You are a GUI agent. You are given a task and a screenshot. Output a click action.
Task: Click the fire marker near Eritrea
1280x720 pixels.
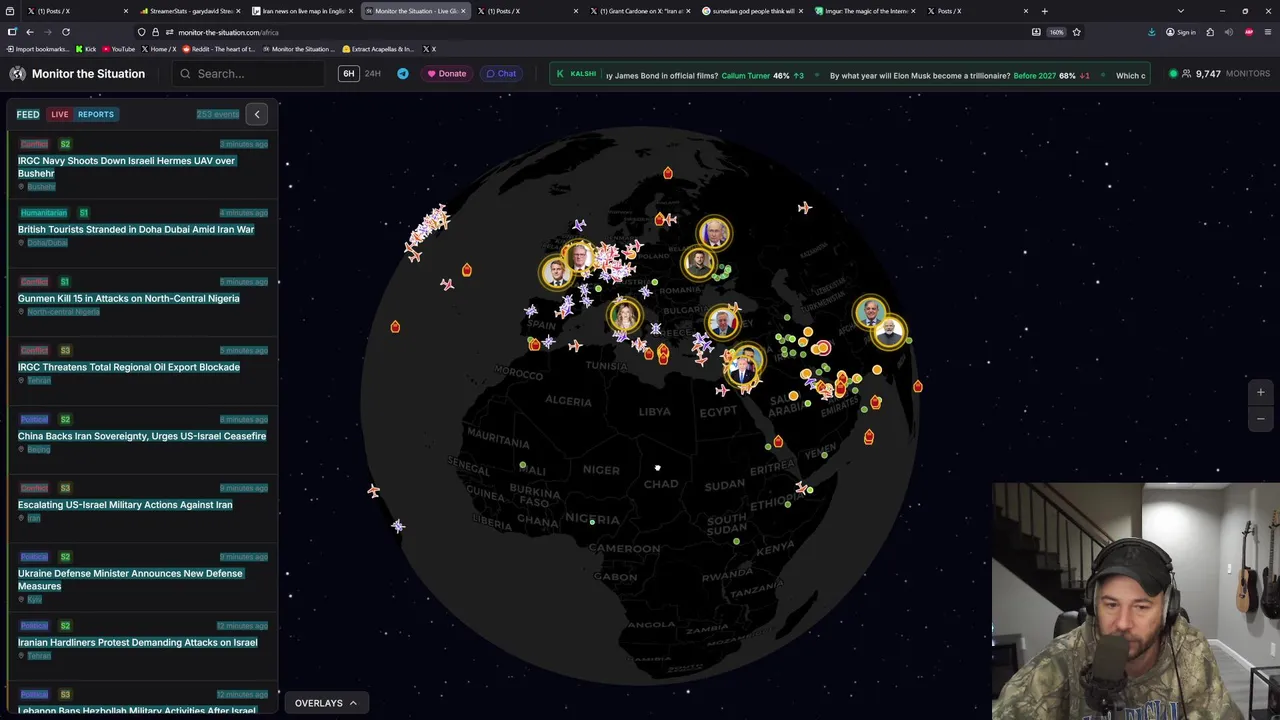click(777, 441)
